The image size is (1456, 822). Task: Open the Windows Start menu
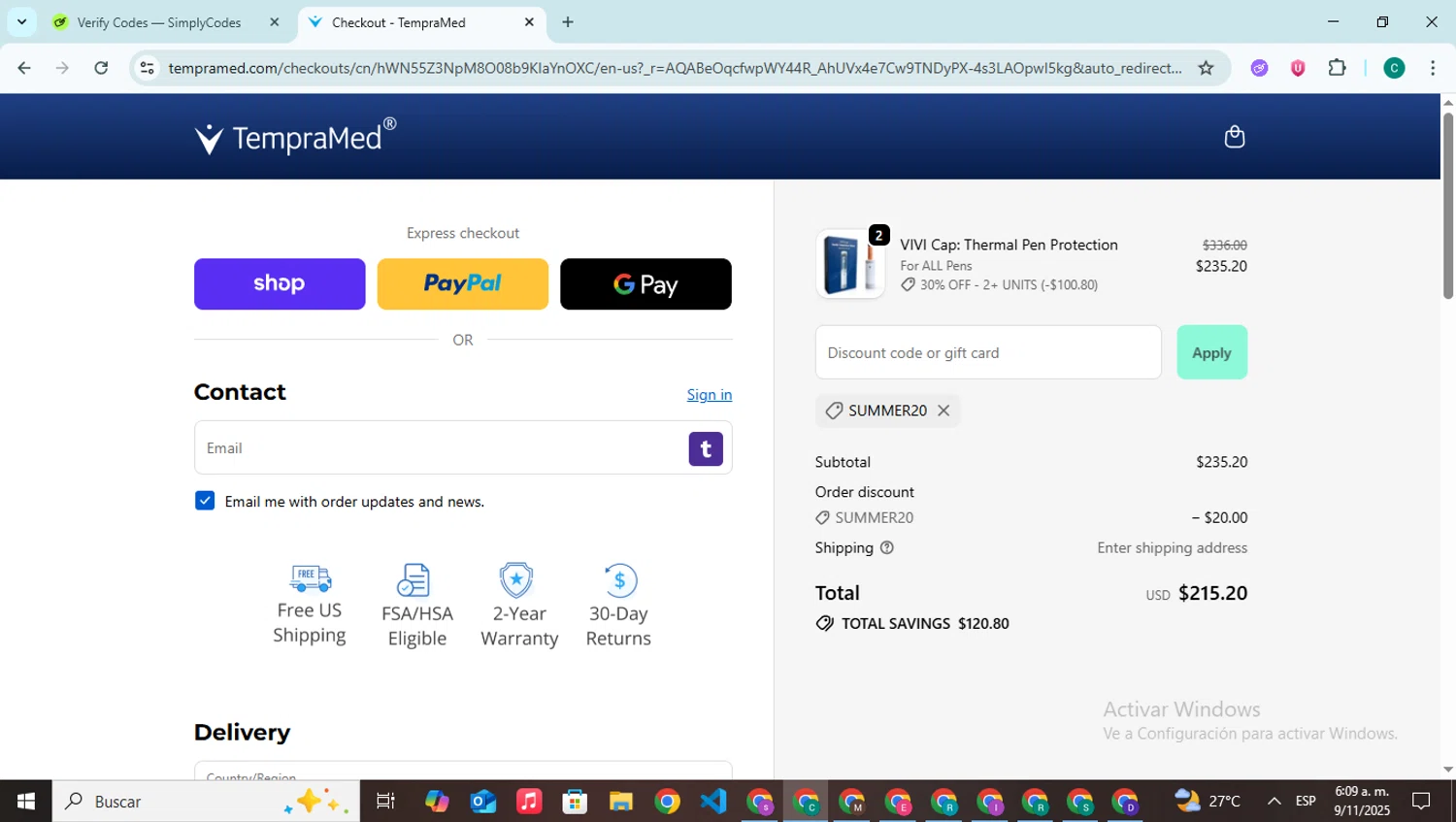tap(26, 802)
